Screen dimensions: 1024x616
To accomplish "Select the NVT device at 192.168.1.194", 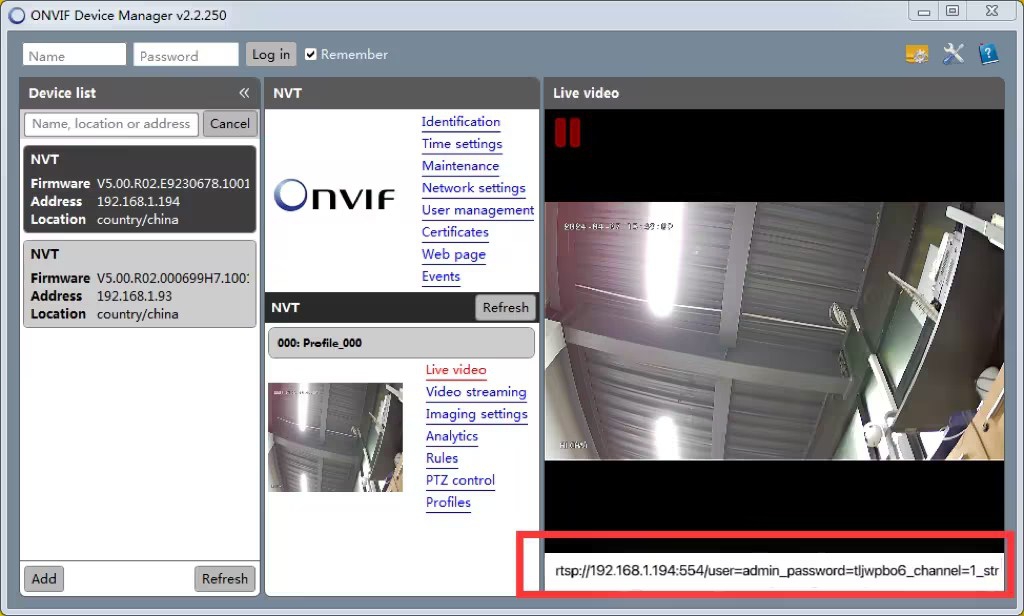I will [x=140, y=189].
